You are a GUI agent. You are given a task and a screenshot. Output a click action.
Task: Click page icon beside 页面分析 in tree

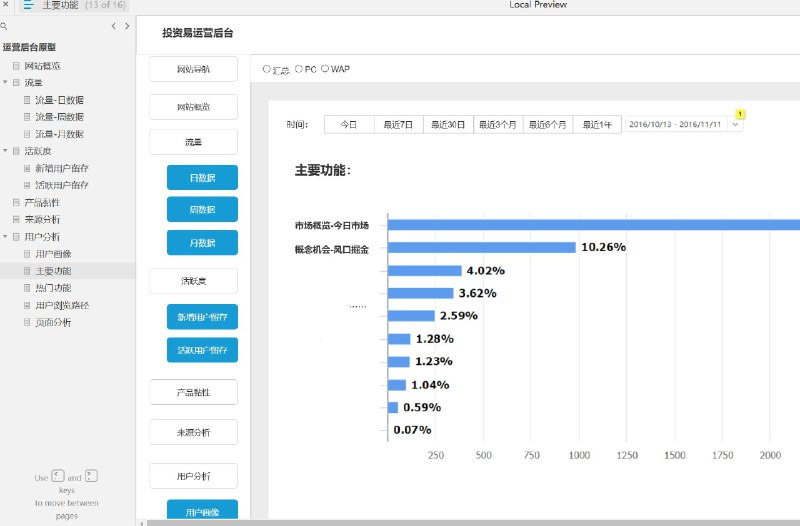(x=27, y=322)
